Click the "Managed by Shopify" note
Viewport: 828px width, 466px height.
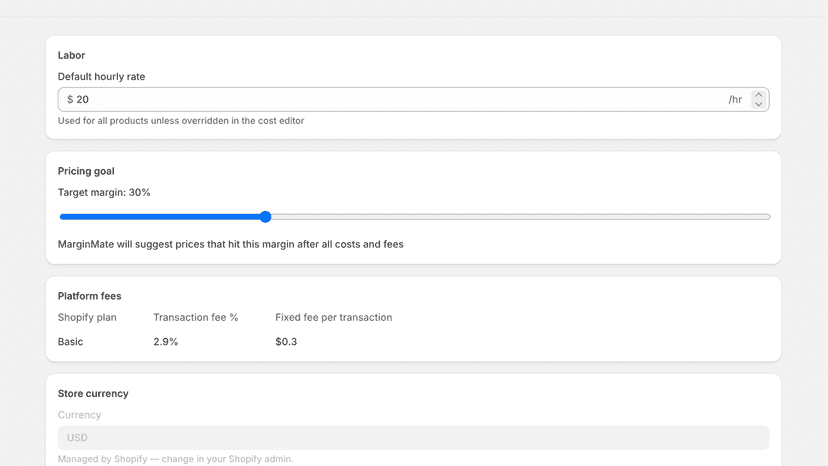(x=175, y=459)
